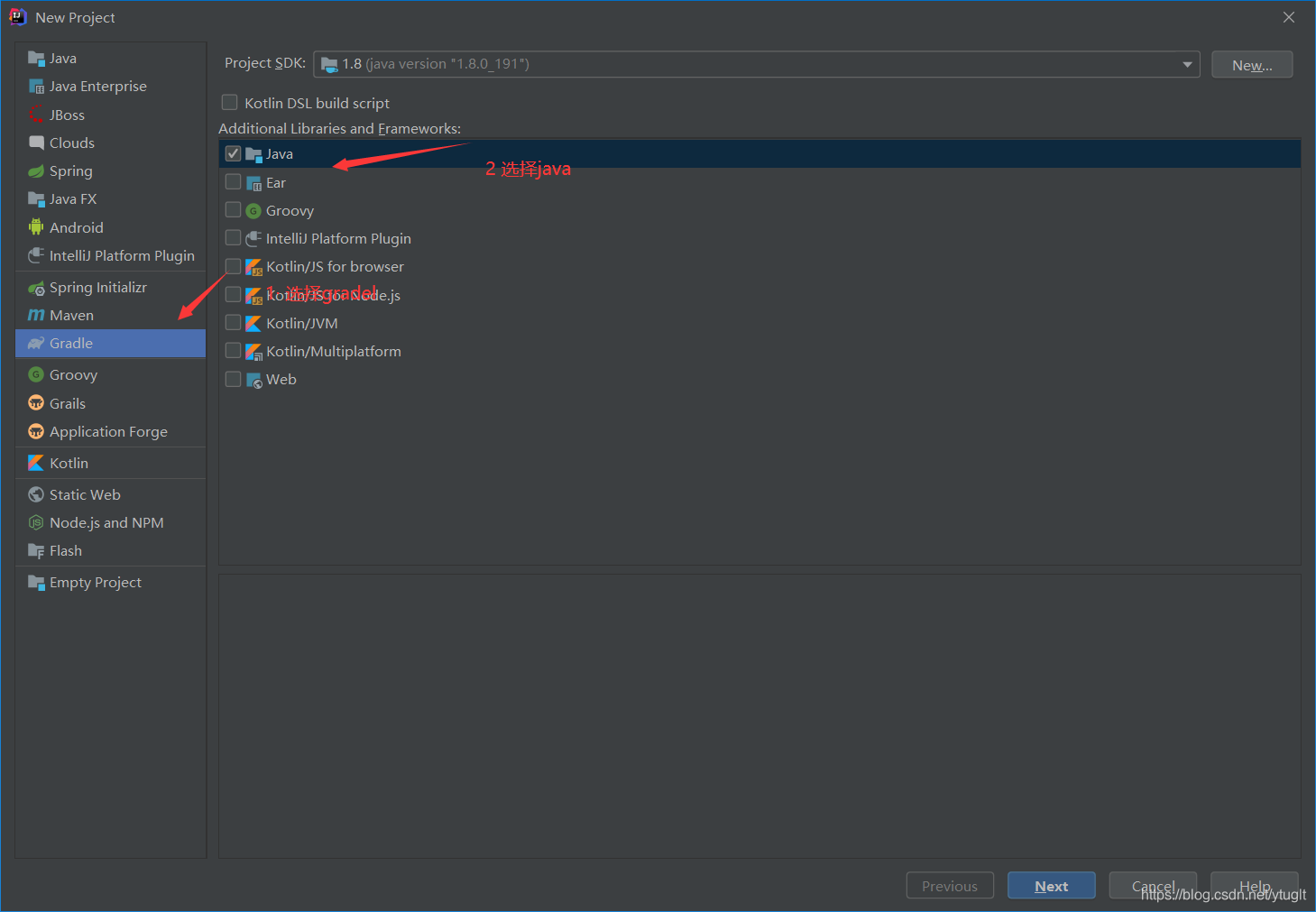Click the New... SDK button
The width and height of the screenshot is (1316, 912).
tap(1252, 65)
